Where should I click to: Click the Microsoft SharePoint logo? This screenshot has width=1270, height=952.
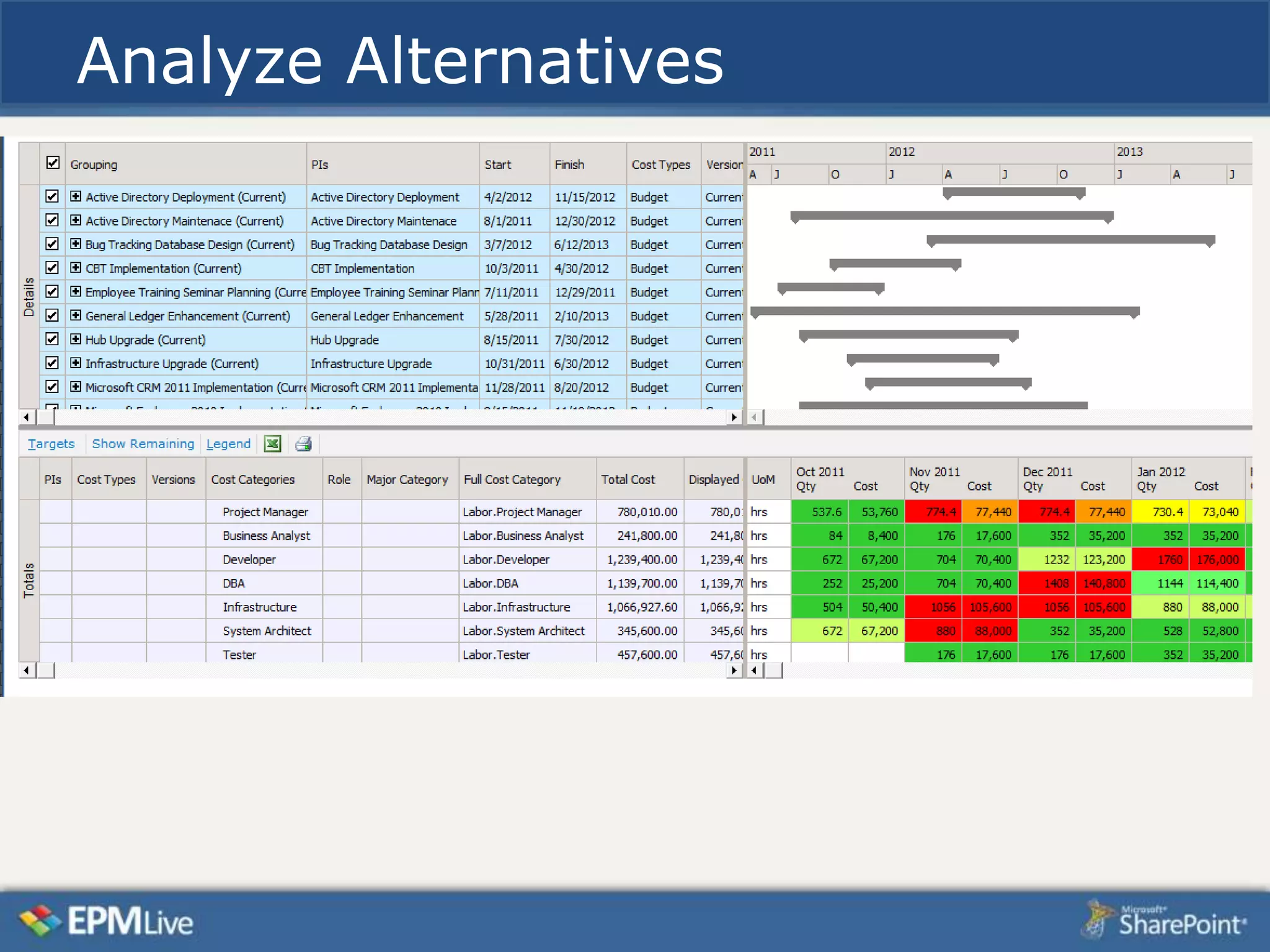pyautogui.click(x=1165, y=919)
